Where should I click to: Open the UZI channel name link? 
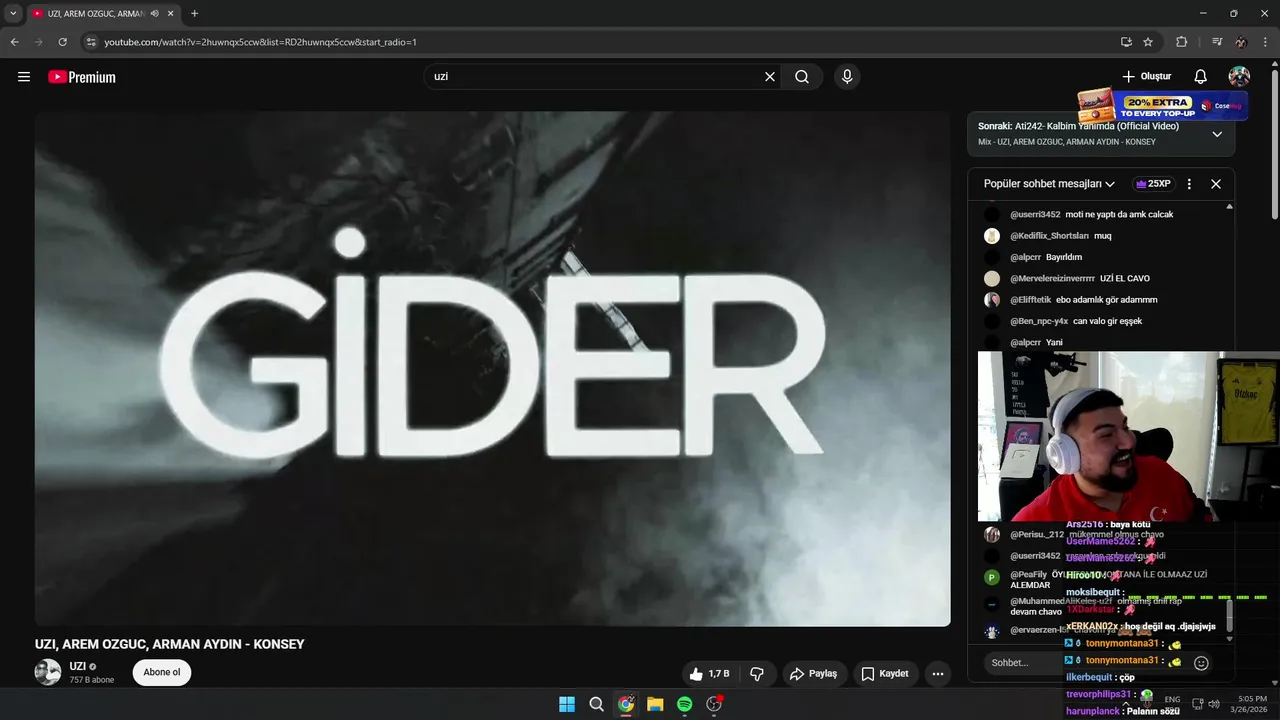click(x=78, y=666)
